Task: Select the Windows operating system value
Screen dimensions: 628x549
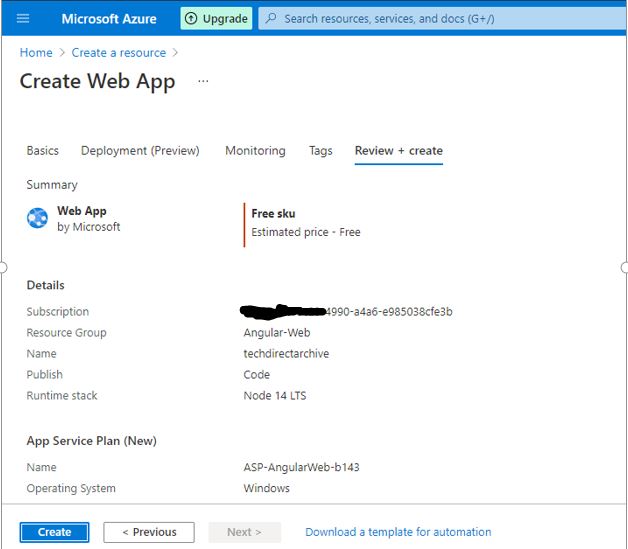Action: point(266,488)
